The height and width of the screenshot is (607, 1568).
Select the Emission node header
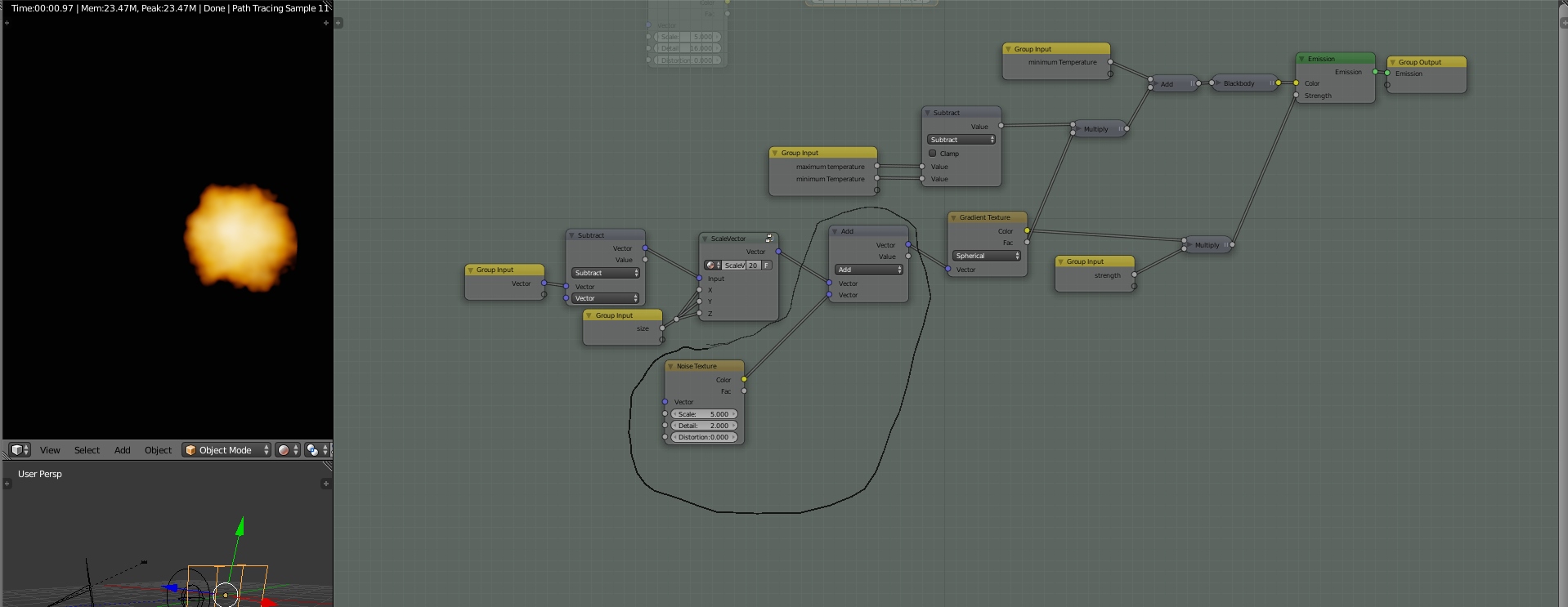[x=1335, y=59]
